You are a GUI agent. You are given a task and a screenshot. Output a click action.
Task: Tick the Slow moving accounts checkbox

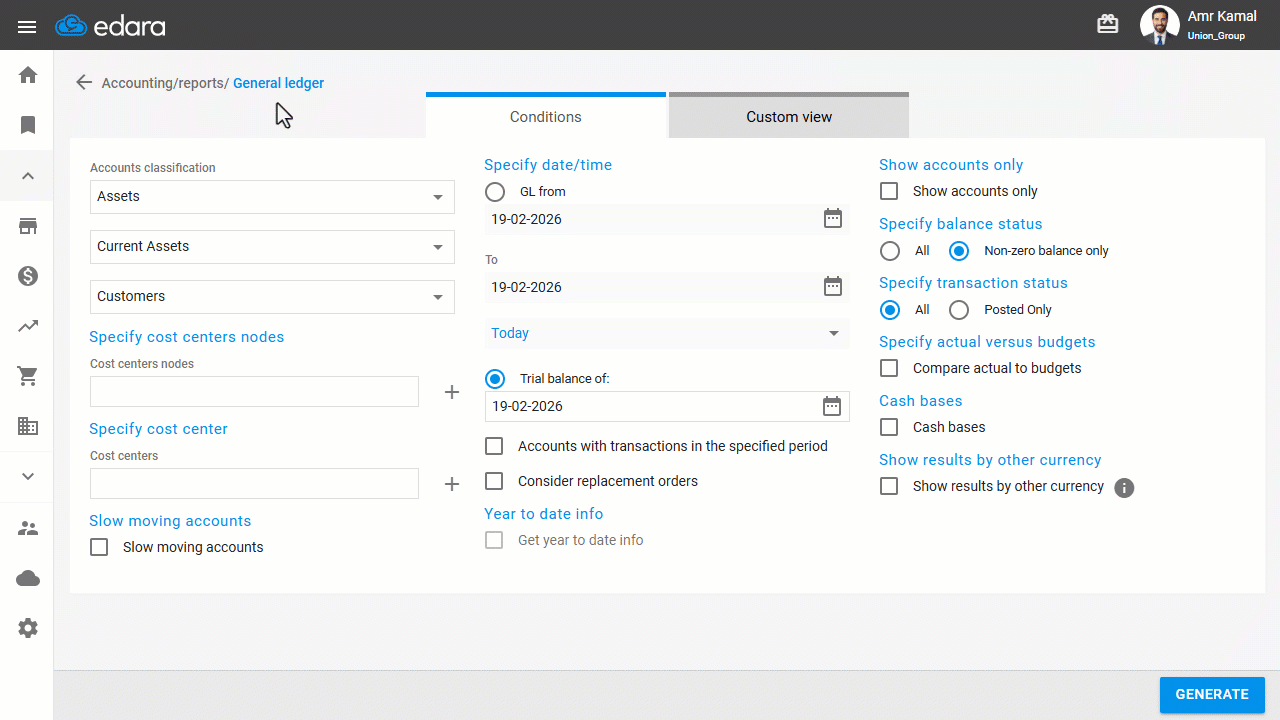99,547
